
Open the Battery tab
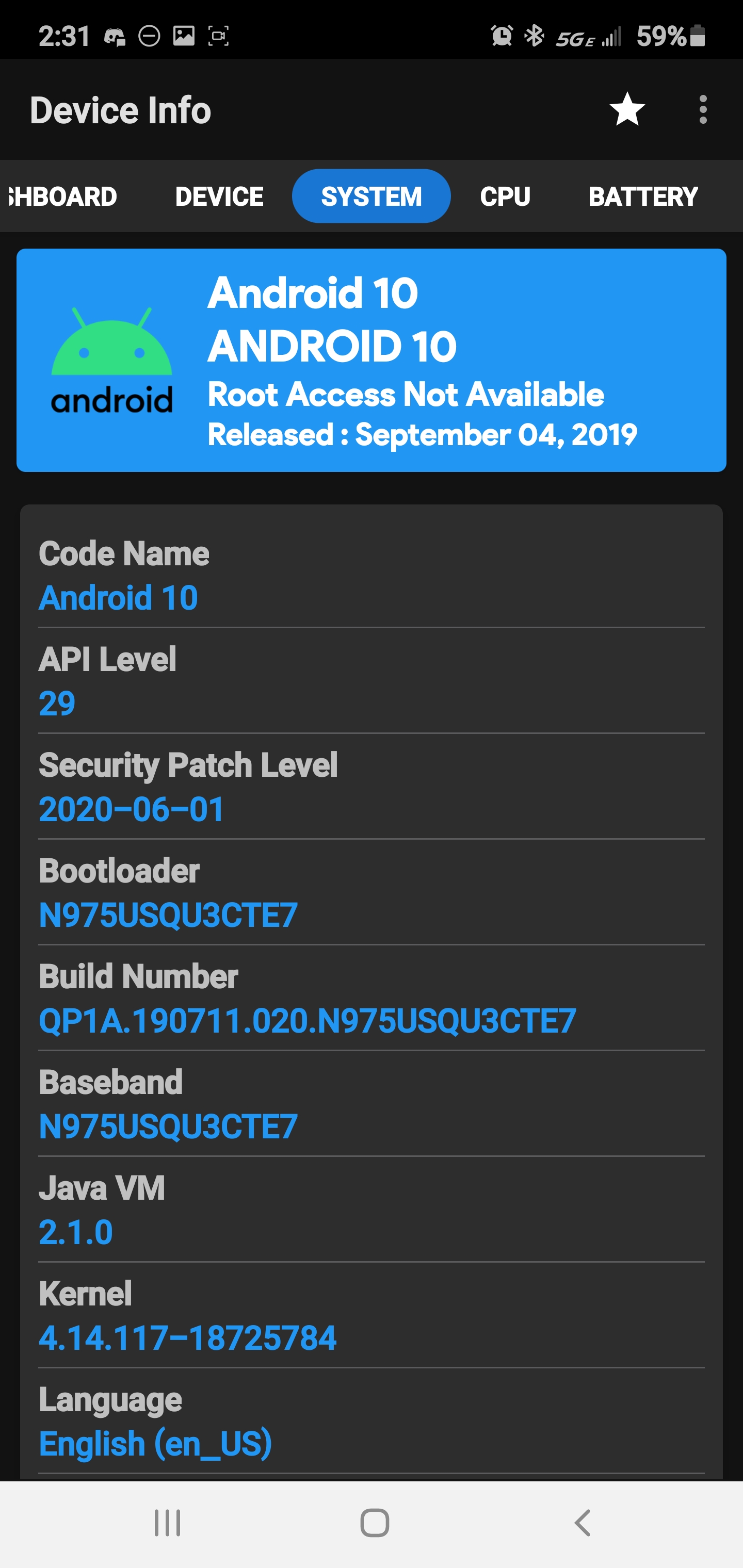pos(642,197)
